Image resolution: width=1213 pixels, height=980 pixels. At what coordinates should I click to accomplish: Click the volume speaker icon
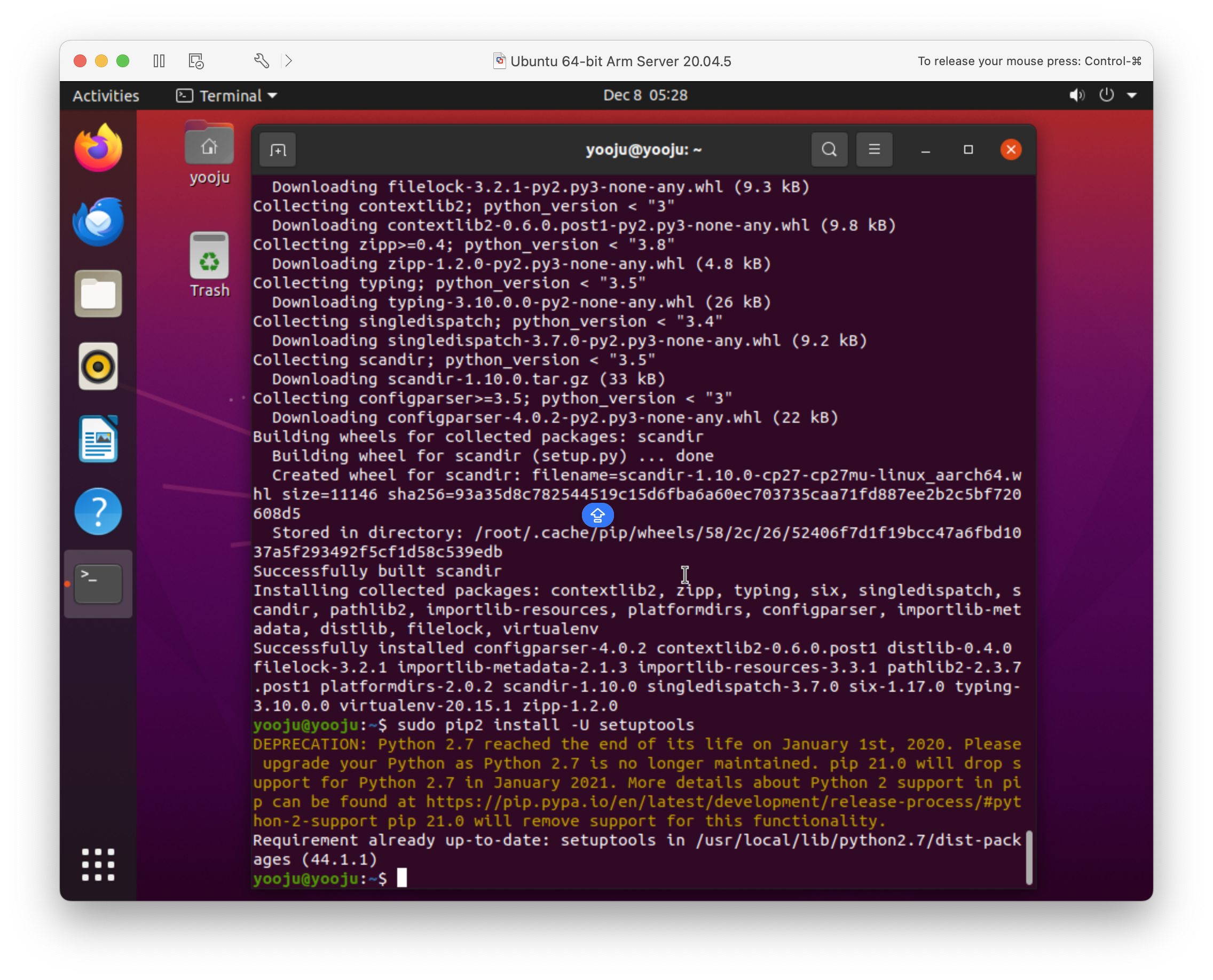click(1076, 96)
